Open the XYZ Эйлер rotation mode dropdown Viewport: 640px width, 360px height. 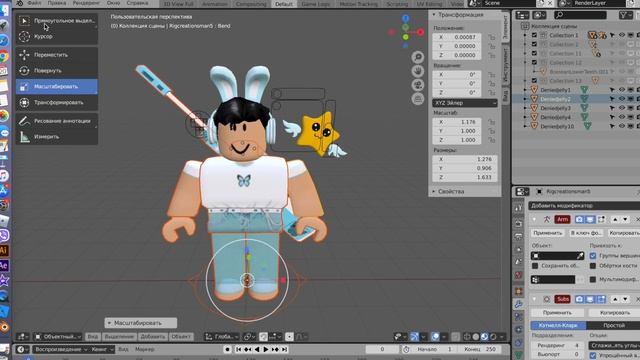pos(465,103)
